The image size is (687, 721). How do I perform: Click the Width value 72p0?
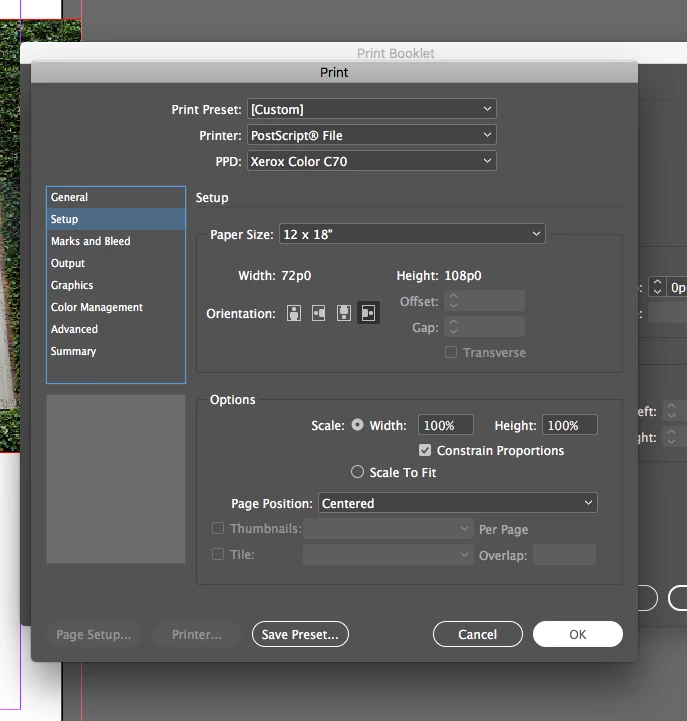pos(296,275)
